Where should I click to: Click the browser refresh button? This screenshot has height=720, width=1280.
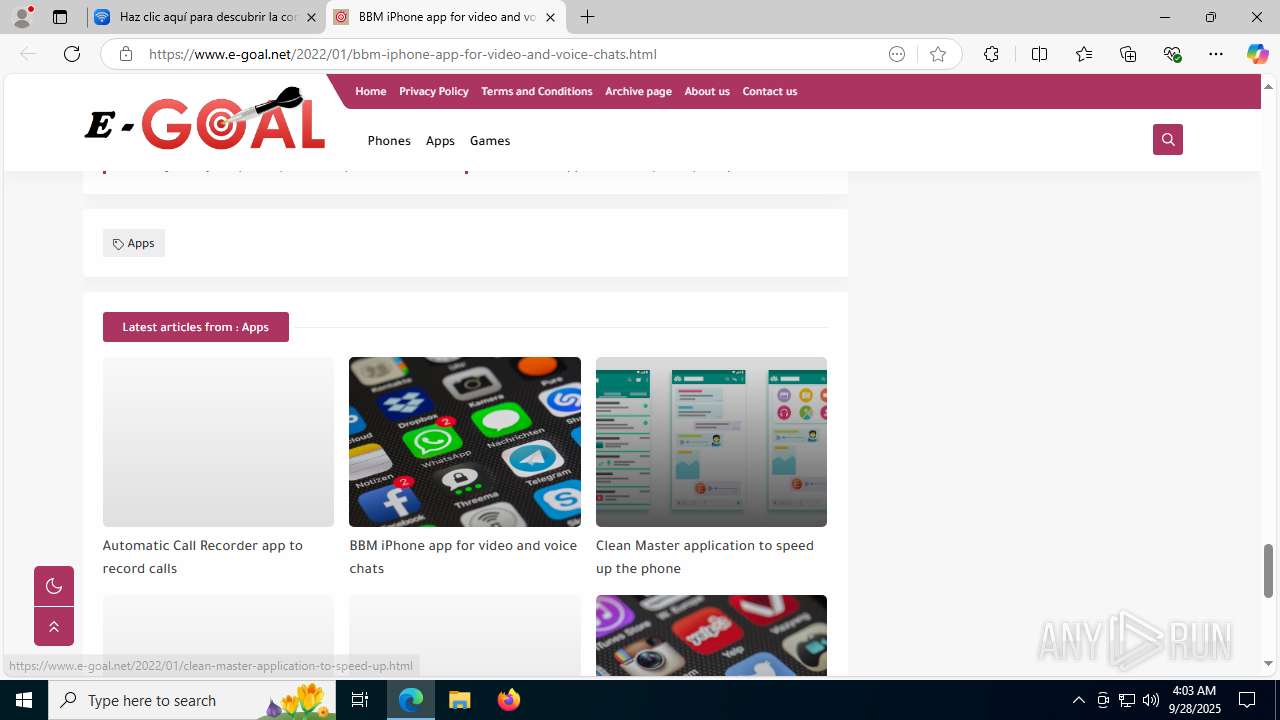(72, 54)
